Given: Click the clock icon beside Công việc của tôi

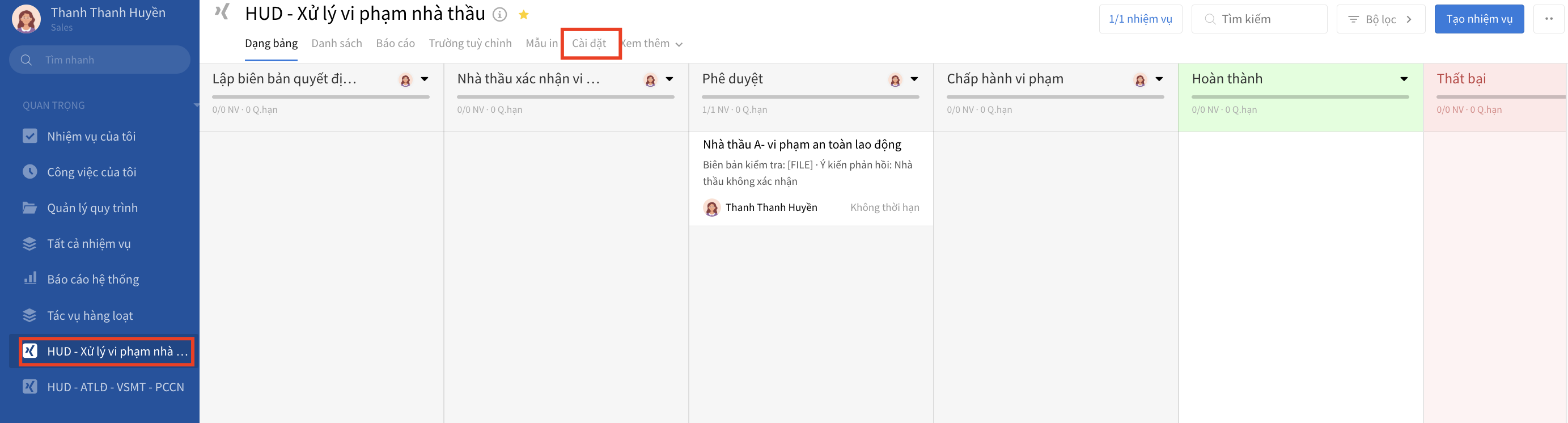Looking at the screenshot, I should tap(30, 172).
